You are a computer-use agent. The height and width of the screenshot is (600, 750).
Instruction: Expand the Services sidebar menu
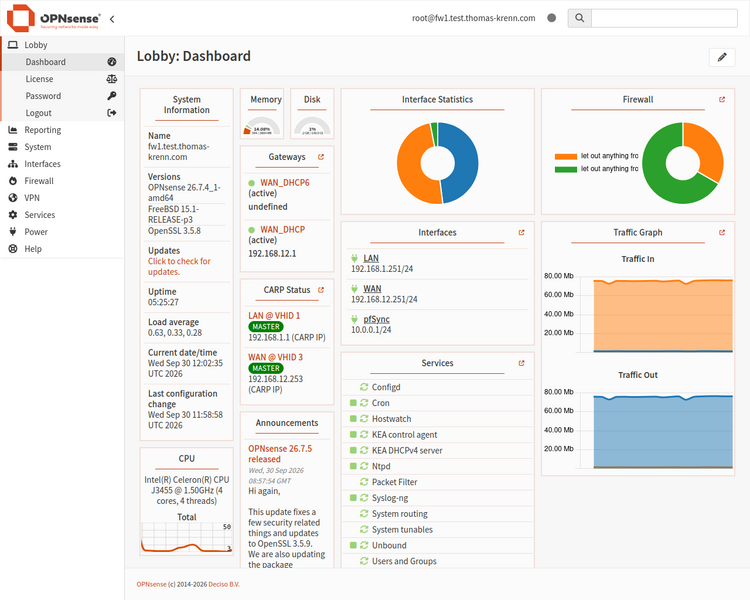(62, 215)
